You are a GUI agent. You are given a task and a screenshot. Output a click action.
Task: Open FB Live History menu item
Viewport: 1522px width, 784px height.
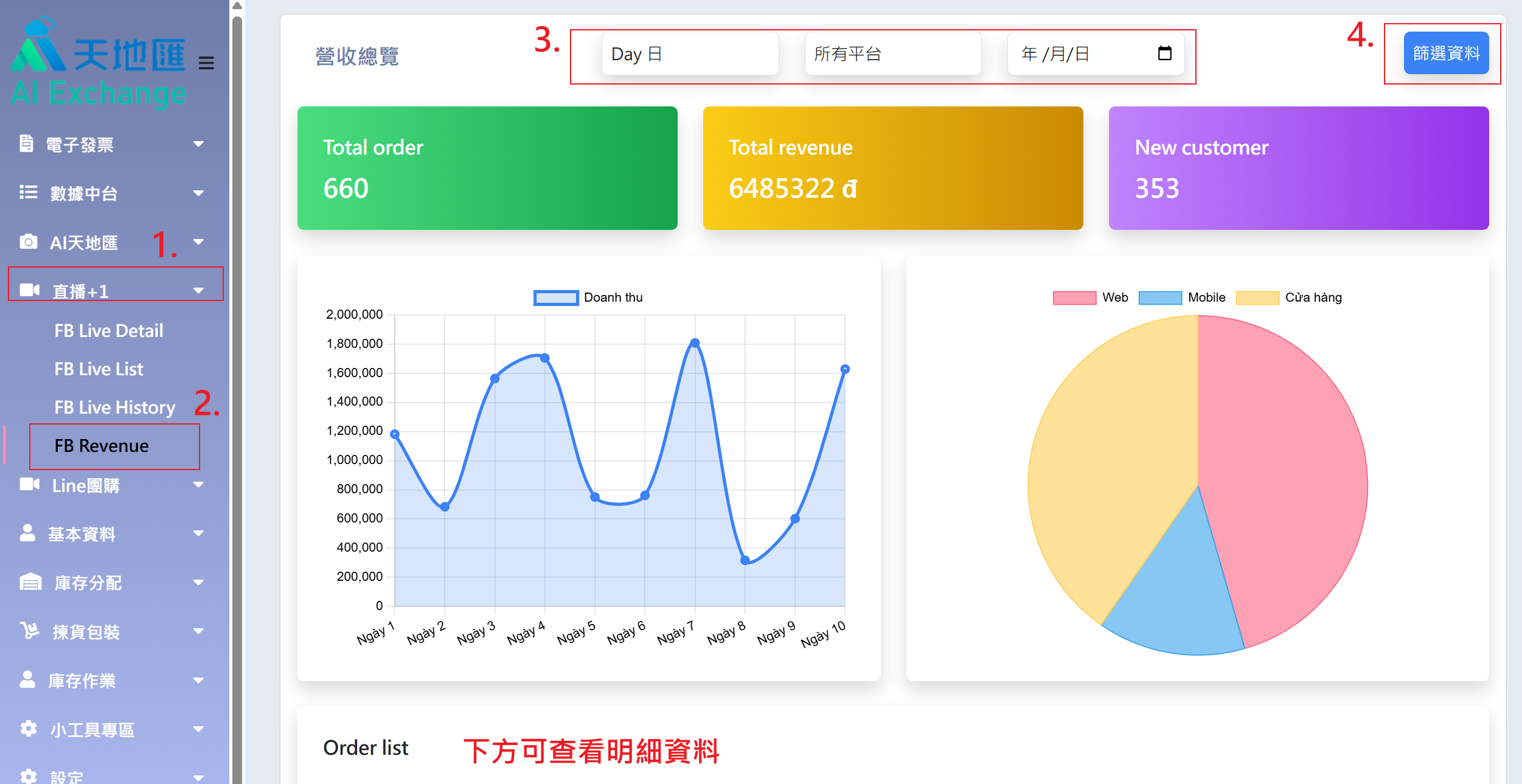pos(114,407)
